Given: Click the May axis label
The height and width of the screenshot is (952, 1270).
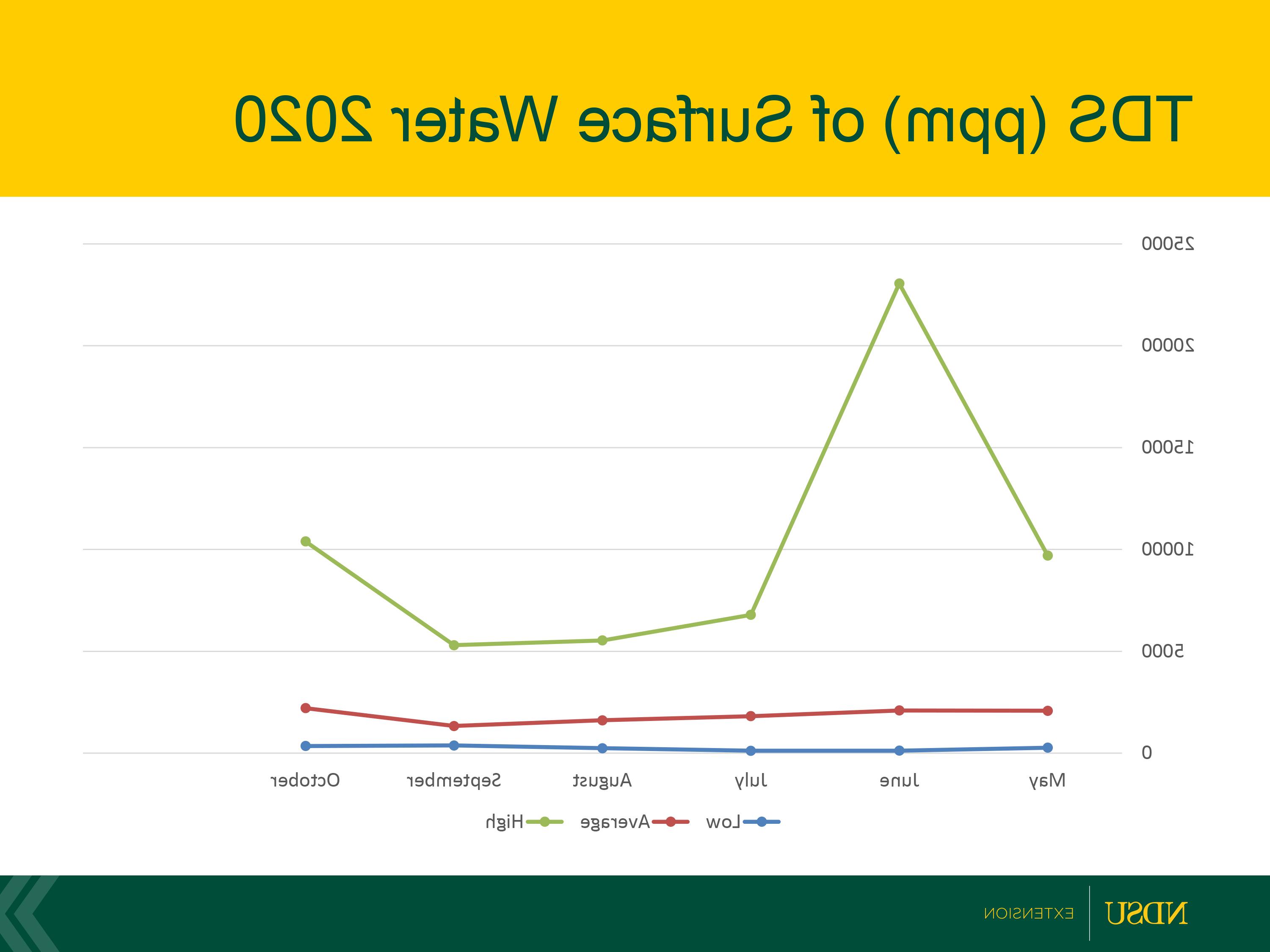Looking at the screenshot, I should [1047, 781].
